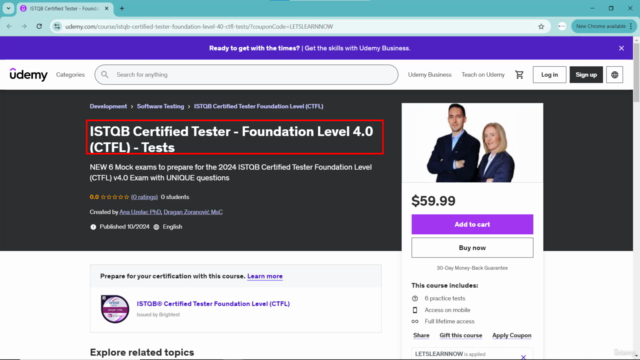This screenshot has width=640, height=360.
Task: Click Add to cart button
Action: pyautogui.click(x=472, y=224)
